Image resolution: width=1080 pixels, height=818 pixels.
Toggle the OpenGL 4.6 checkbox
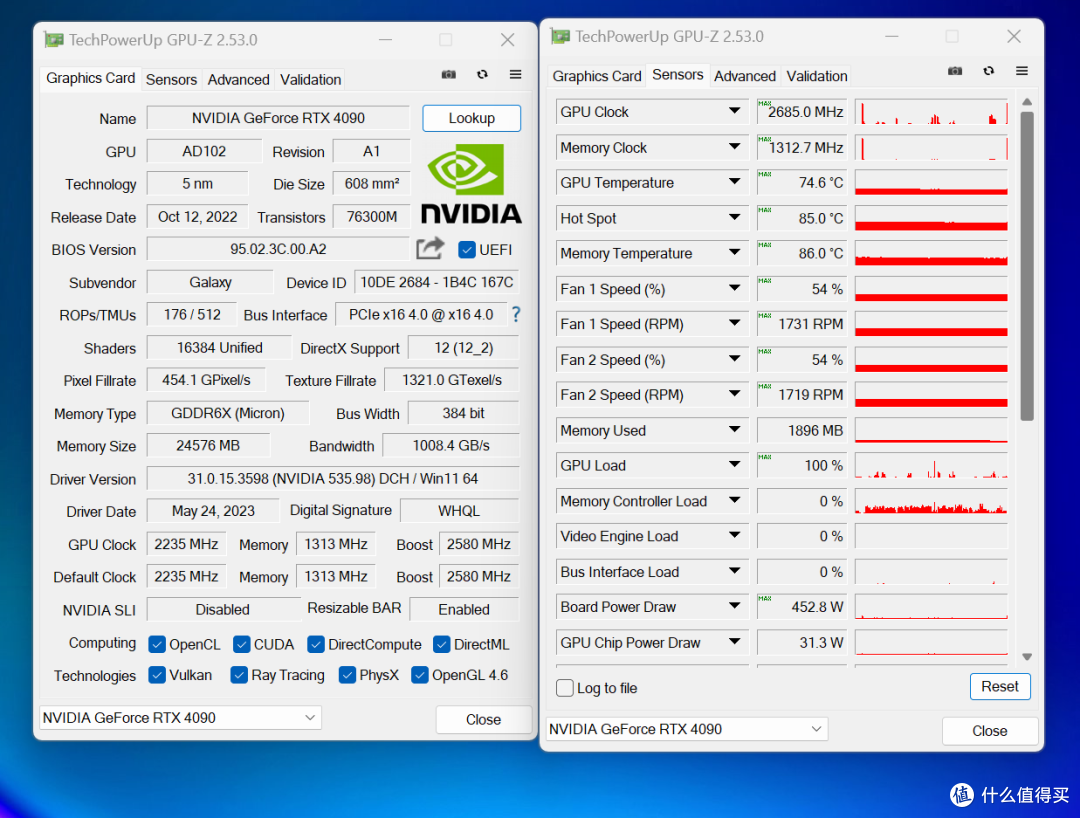(x=419, y=675)
